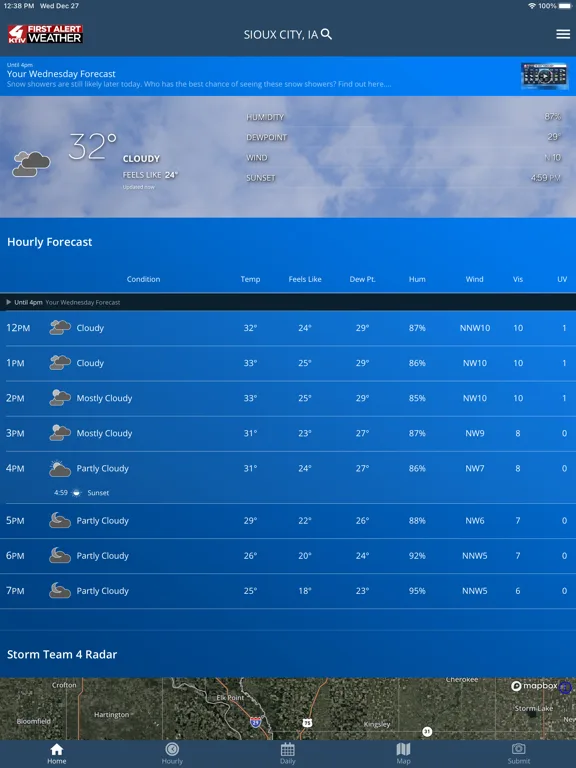Screen dimensions: 576x768
Task: Tap the Hourly Forecast heading
Action: (x=49, y=242)
